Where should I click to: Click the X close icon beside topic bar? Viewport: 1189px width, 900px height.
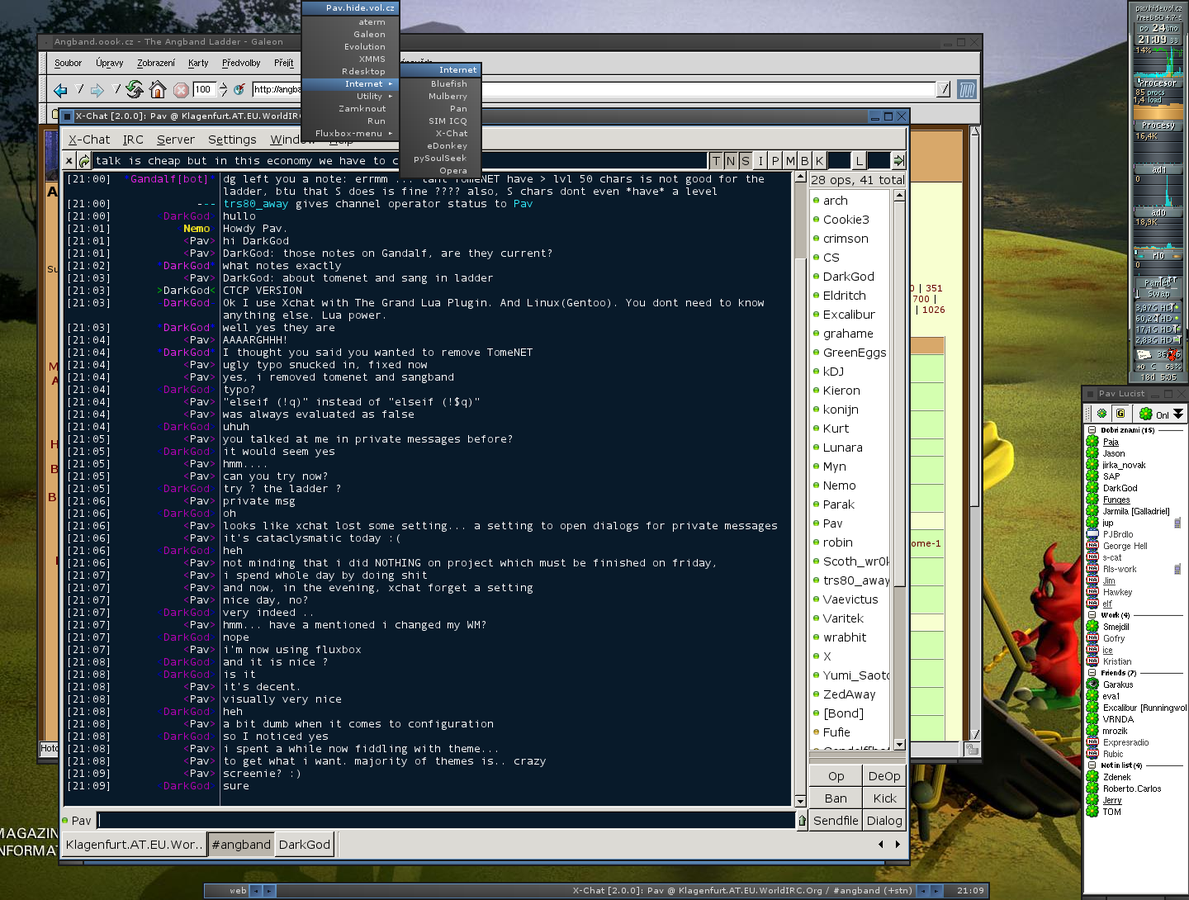[x=69, y=161]
